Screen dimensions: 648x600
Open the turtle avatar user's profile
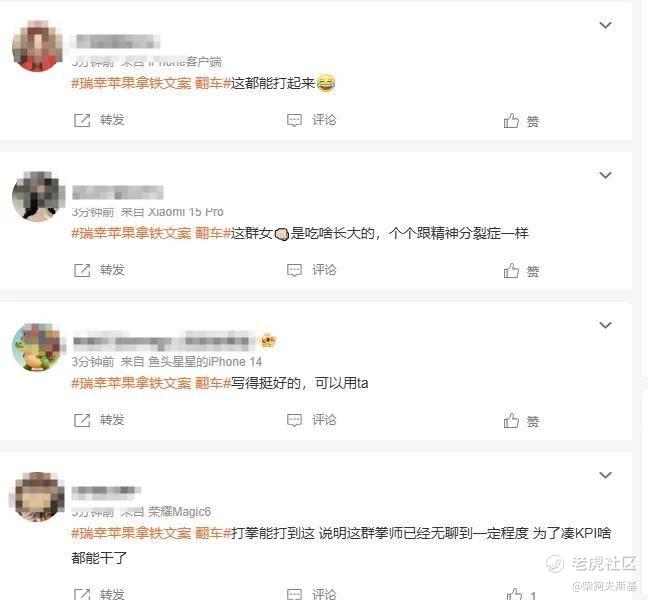coord(38,347)
